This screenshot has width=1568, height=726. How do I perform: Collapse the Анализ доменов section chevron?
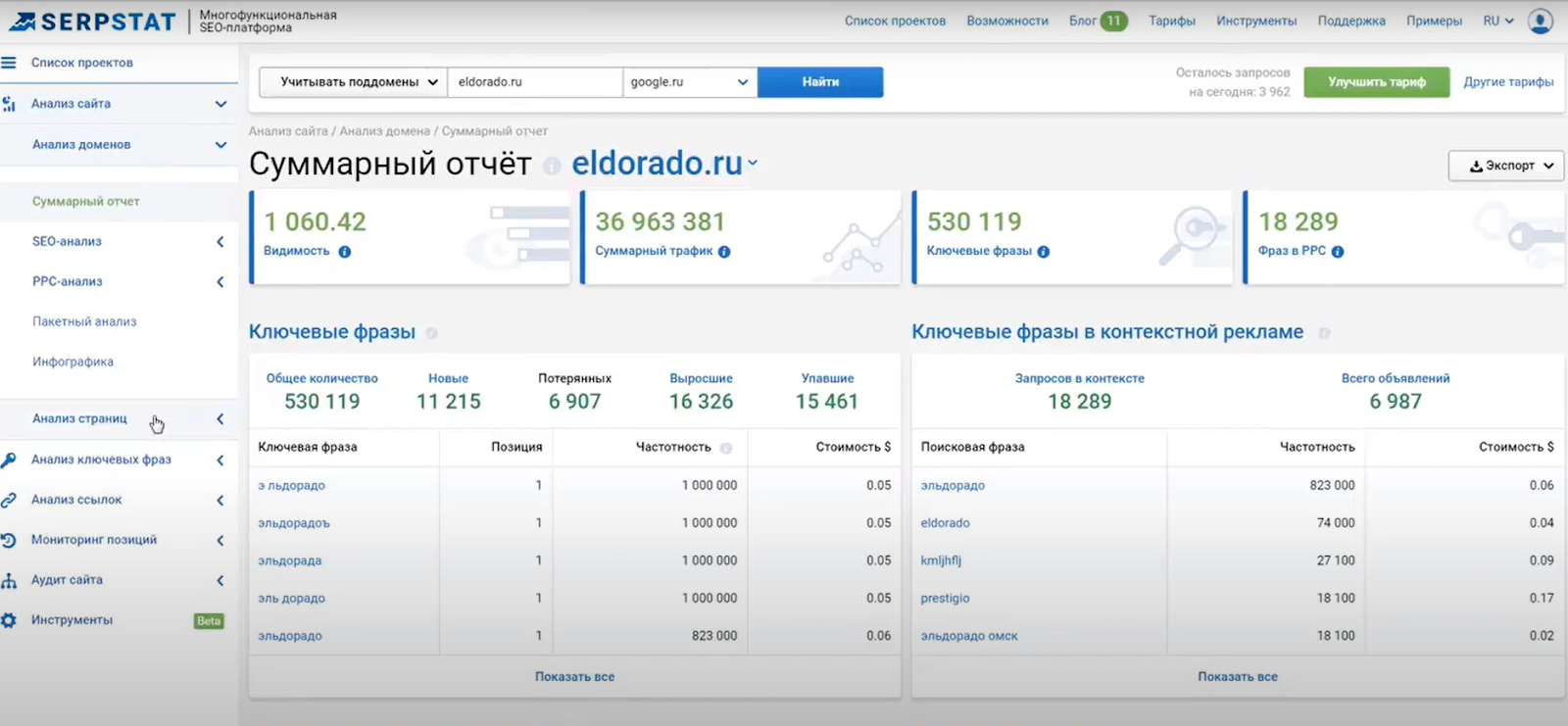coord(220,145)
